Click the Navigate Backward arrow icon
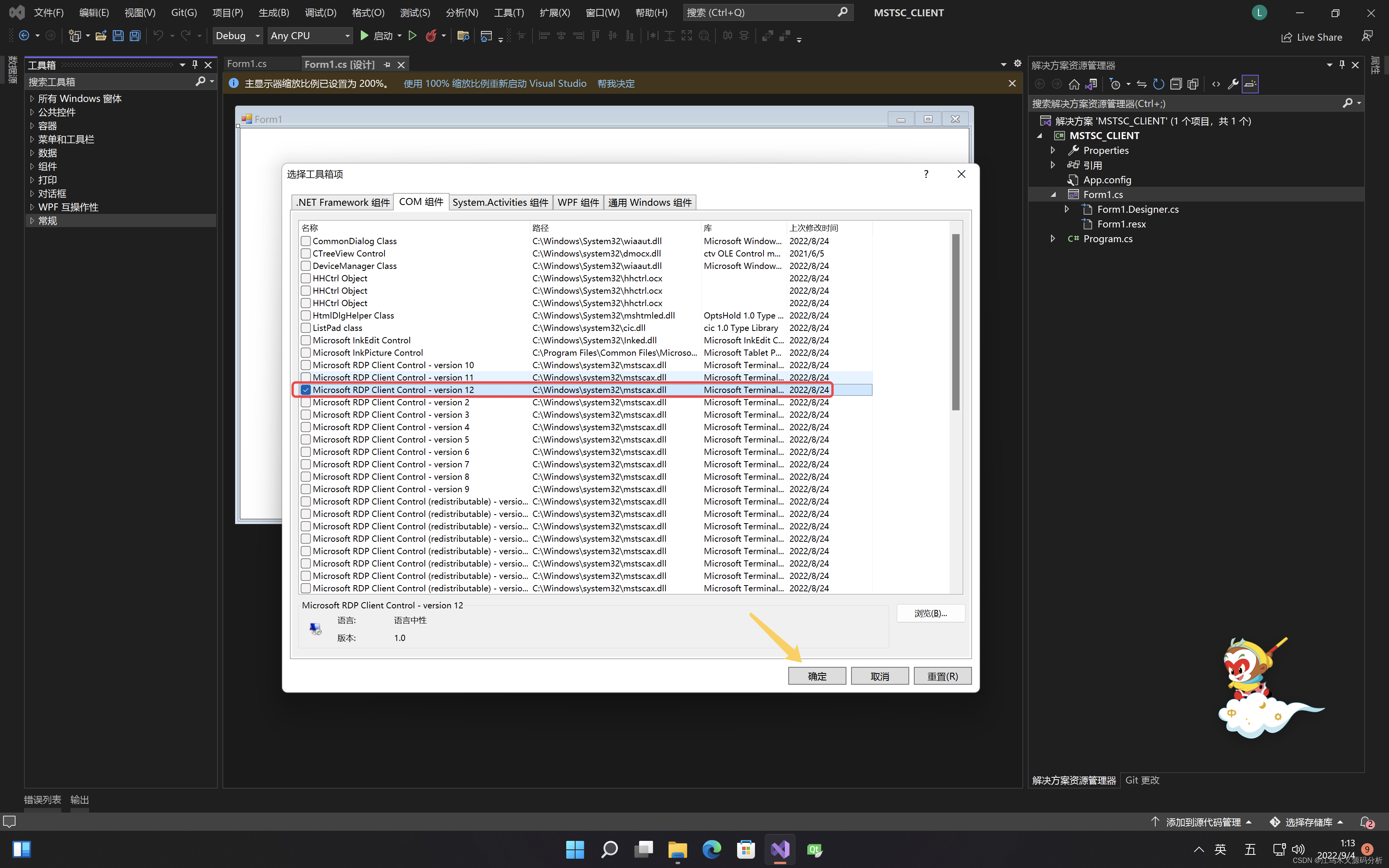Image resolution: width=1389 pixels, height=868 pixels. click(x=24, y=36)
